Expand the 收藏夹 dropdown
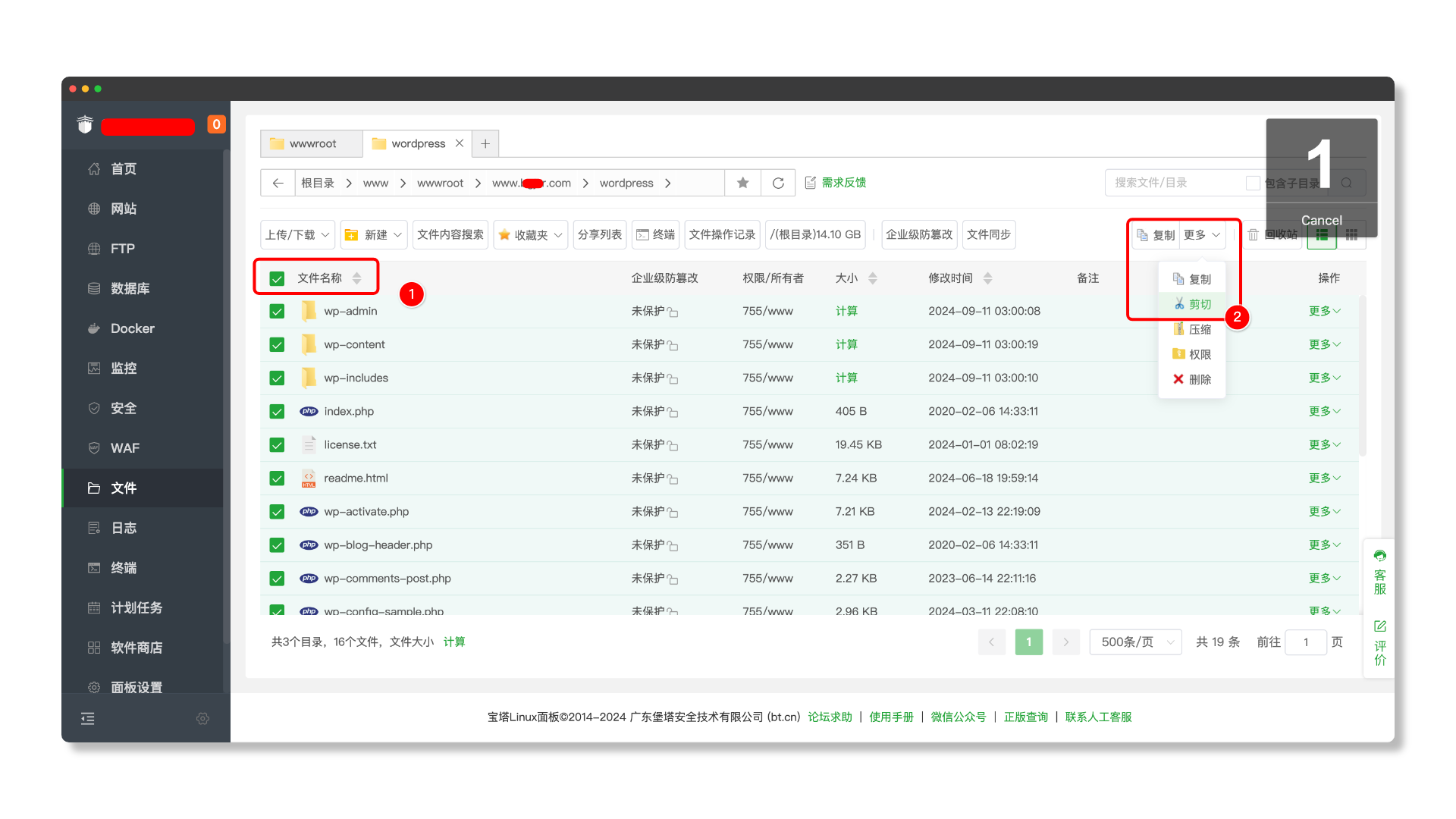The height and width of the screenshot is (819, 1456). point(531,235)
